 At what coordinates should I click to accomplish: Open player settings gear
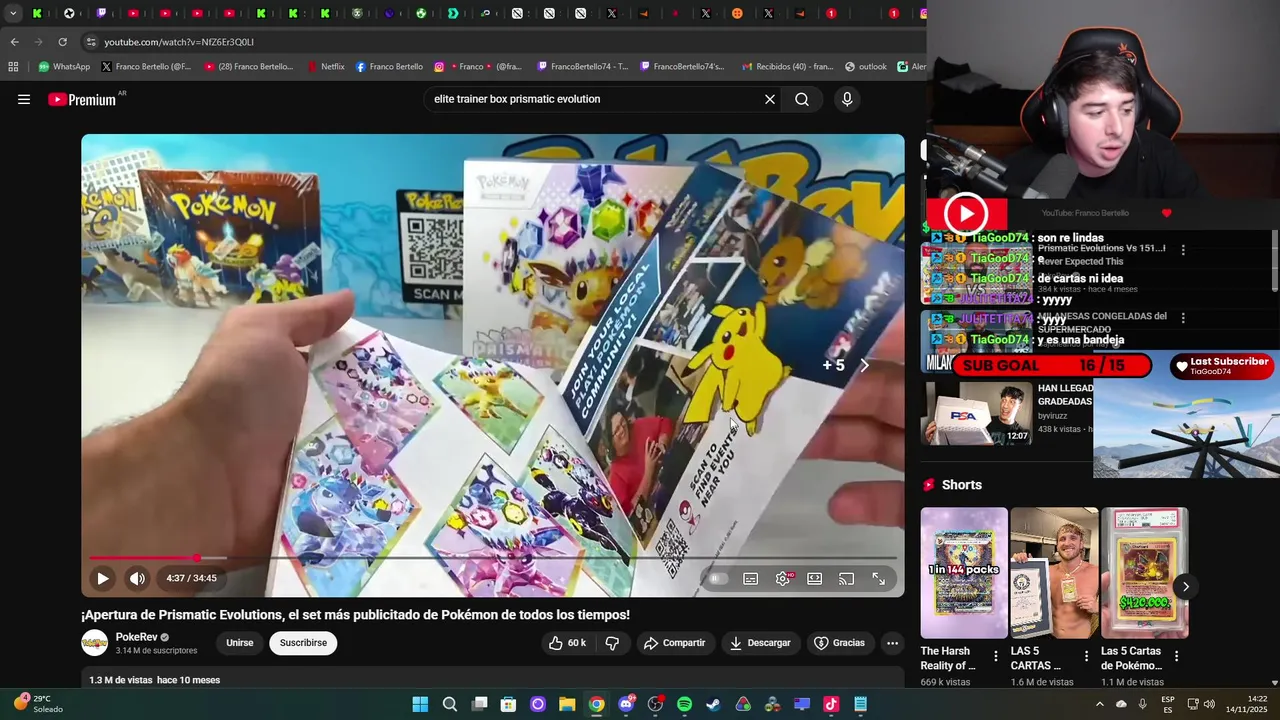pyautogui.click(x=783, y=578)
